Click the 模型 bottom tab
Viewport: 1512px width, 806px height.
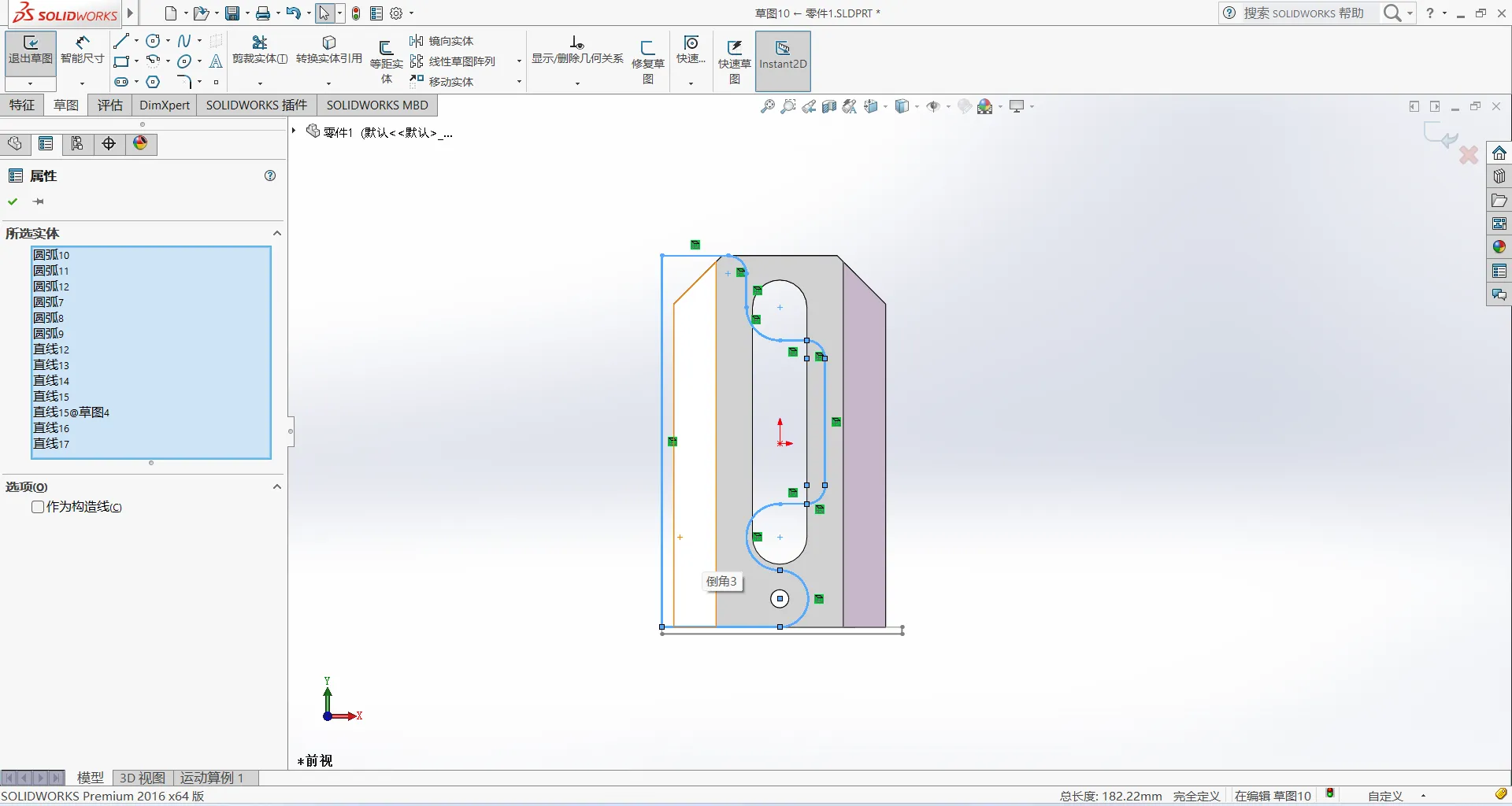click(x=91, y=778)
